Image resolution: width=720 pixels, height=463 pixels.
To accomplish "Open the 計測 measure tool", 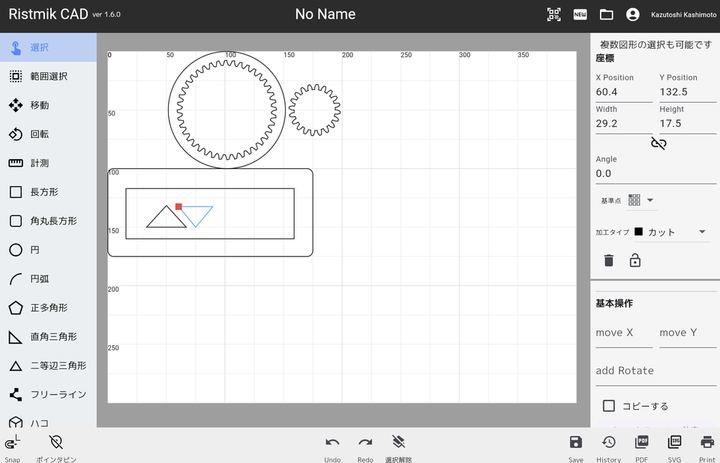I will coord(48,163).
